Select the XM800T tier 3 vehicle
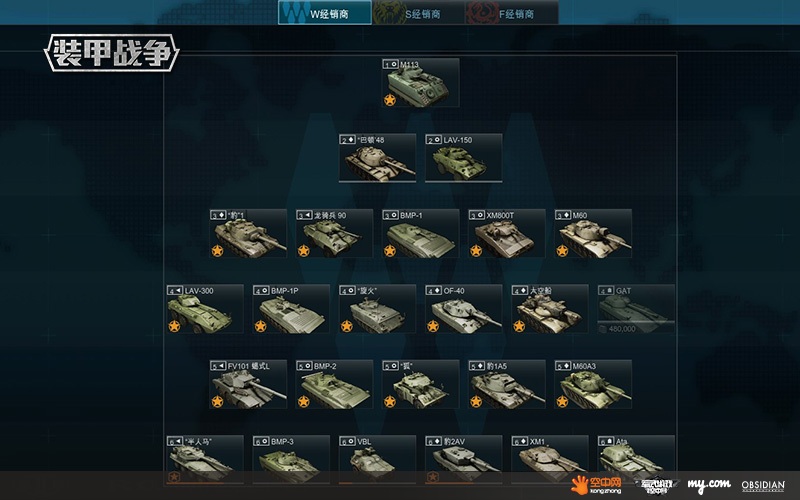800x500 pixels. pos(507,233)
